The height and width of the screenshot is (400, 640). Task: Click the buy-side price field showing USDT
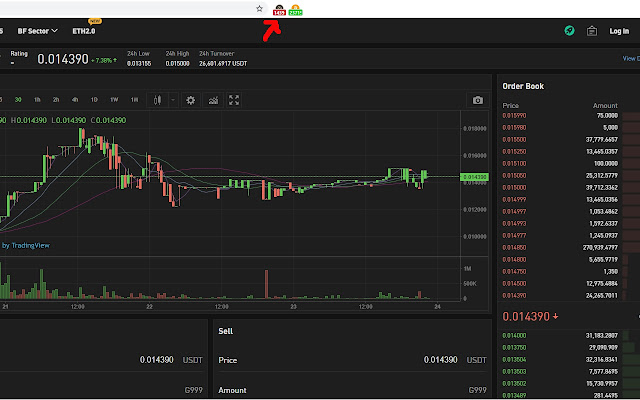pyautogui.click(x=102, y=360)
